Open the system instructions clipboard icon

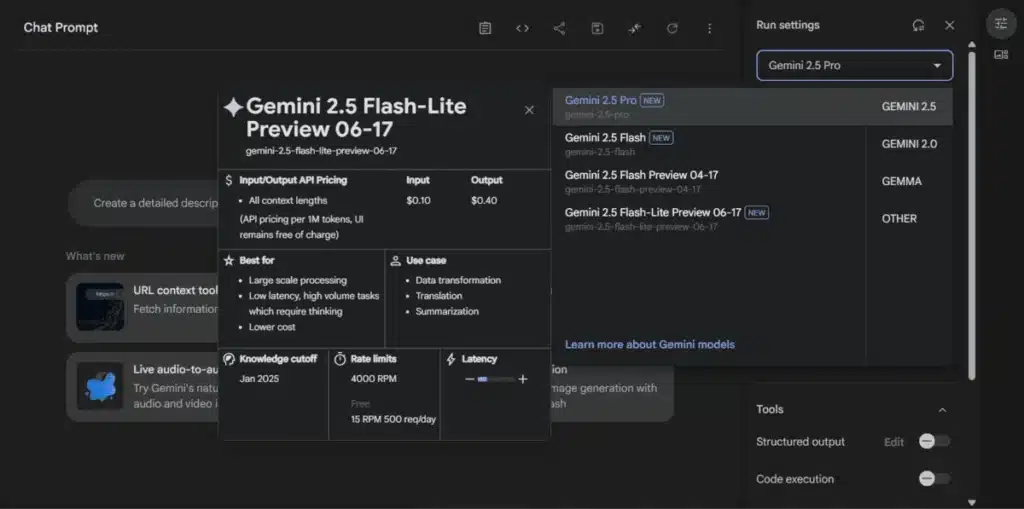(x=485, y=28)
